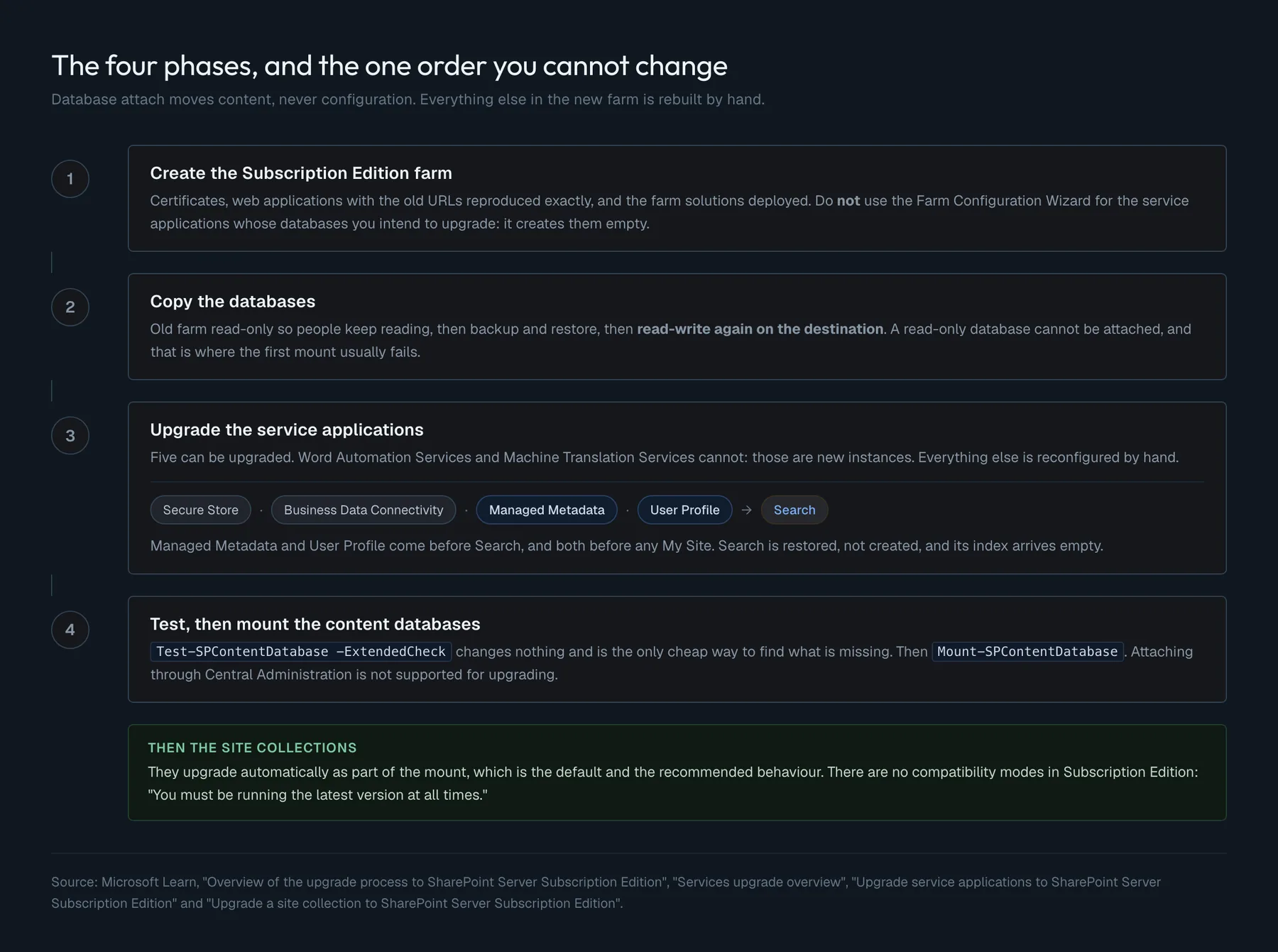The height and width of the screenshot is (952, 1278).
Task: Open the Test, then mount content databases heading
Action: pyautogui.click(x=315, y=624)
